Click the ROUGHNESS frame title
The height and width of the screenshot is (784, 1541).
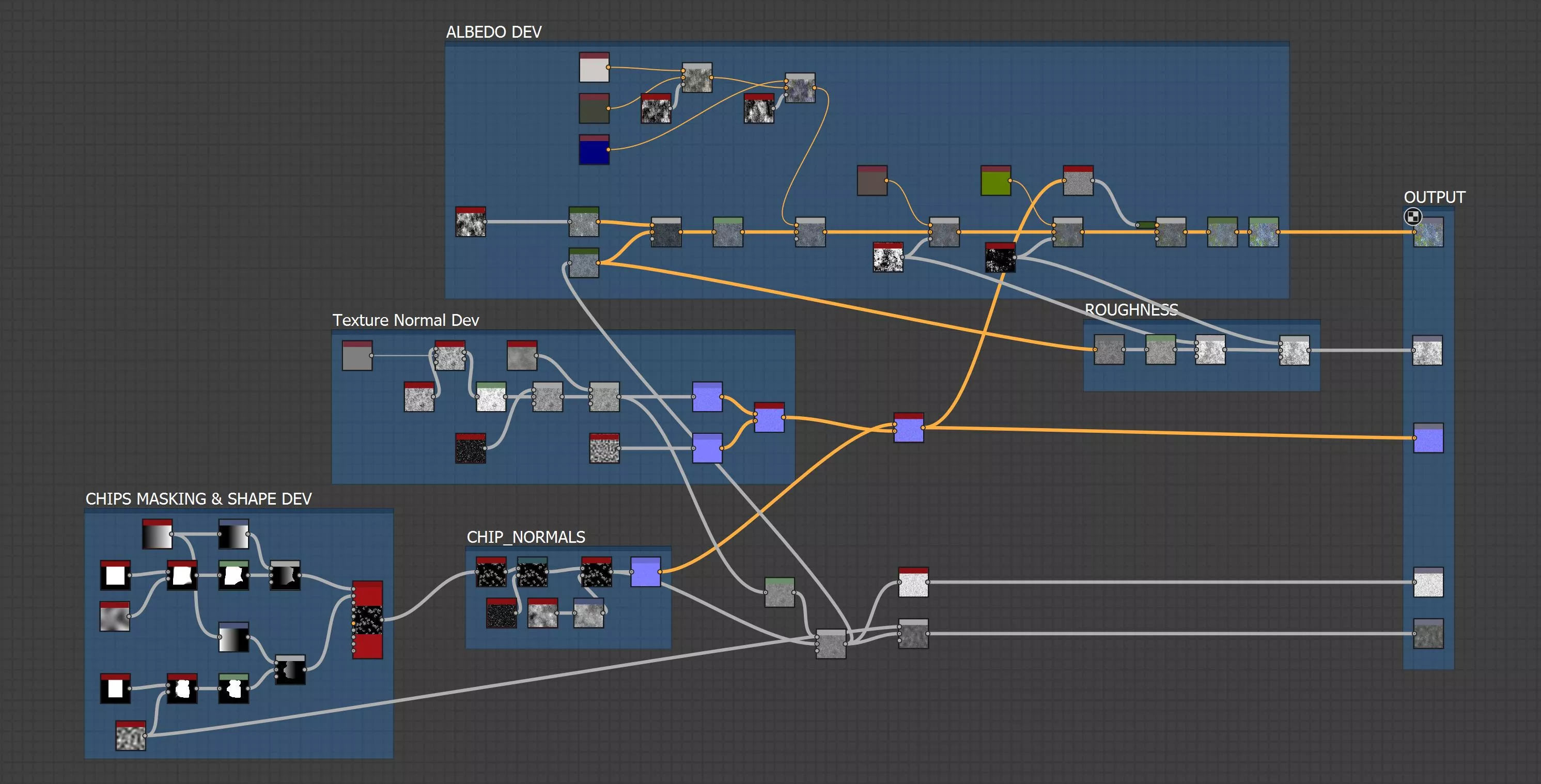click(1131, 310)
